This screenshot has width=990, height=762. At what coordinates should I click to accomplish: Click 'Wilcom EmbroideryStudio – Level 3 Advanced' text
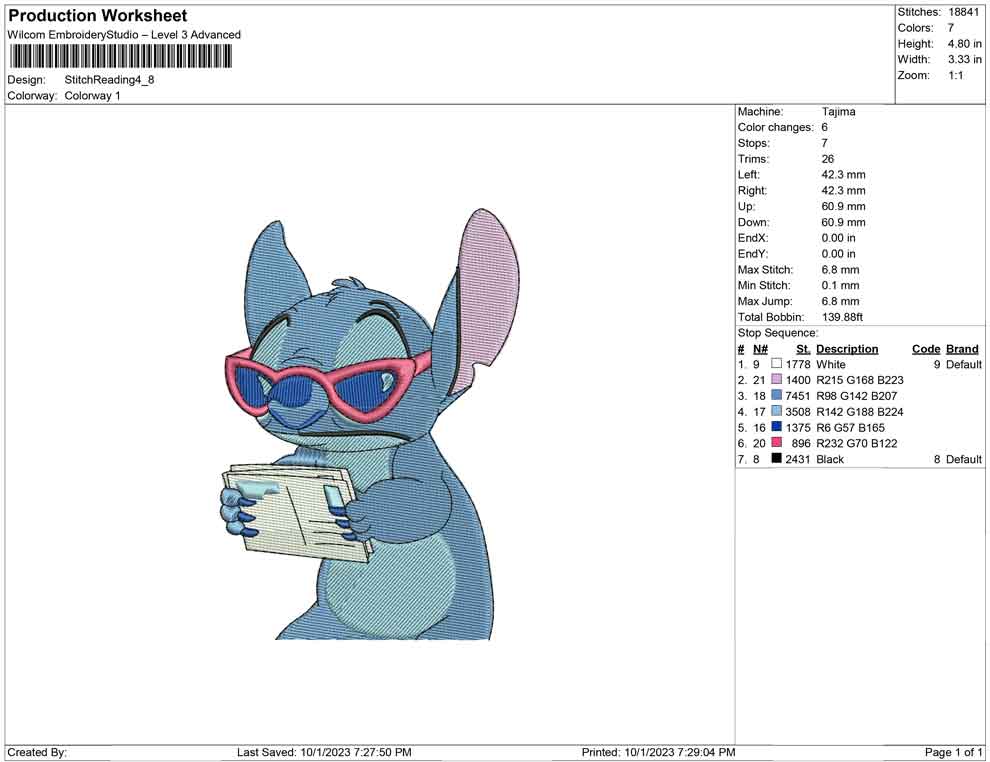pos(124,35)
